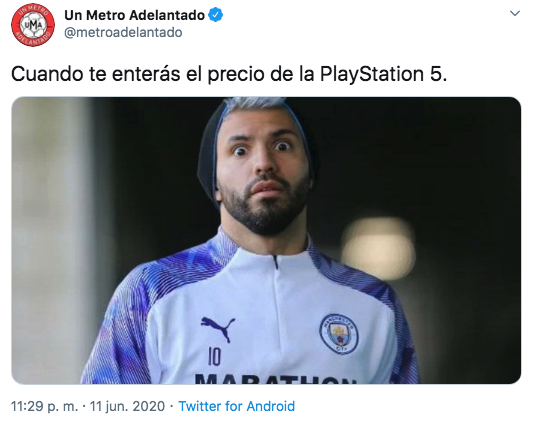
Task: Click the Puma logo on the jersey
Action: pyautogui.click(x=218, y=328)
